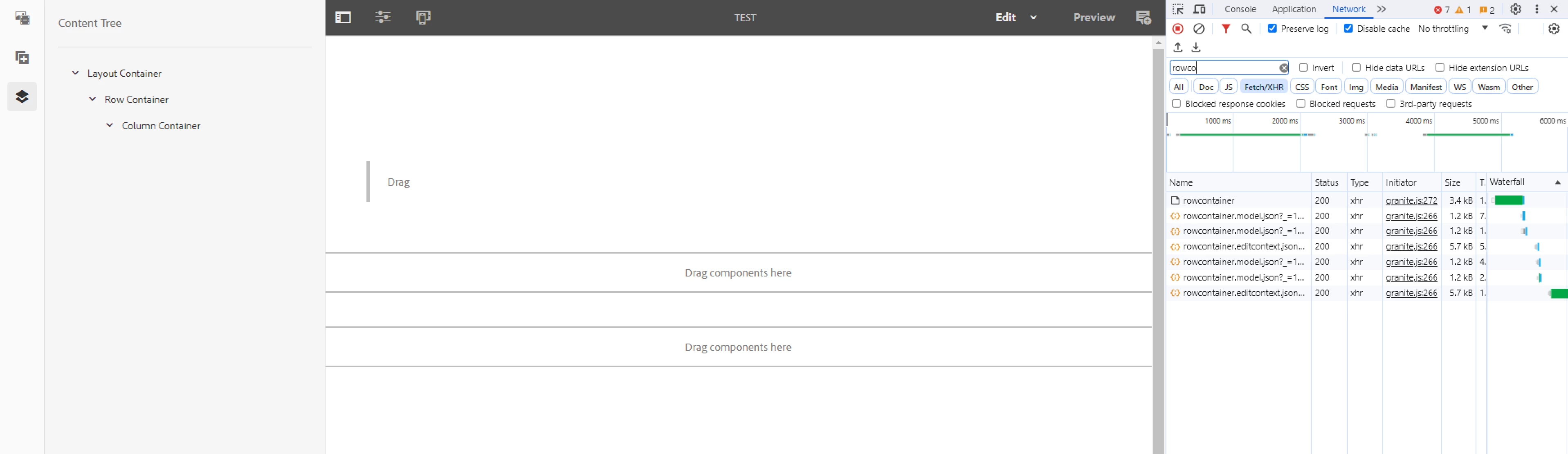
Task: Open the granite.js:272 initiator link
Action: (1411, 200)
